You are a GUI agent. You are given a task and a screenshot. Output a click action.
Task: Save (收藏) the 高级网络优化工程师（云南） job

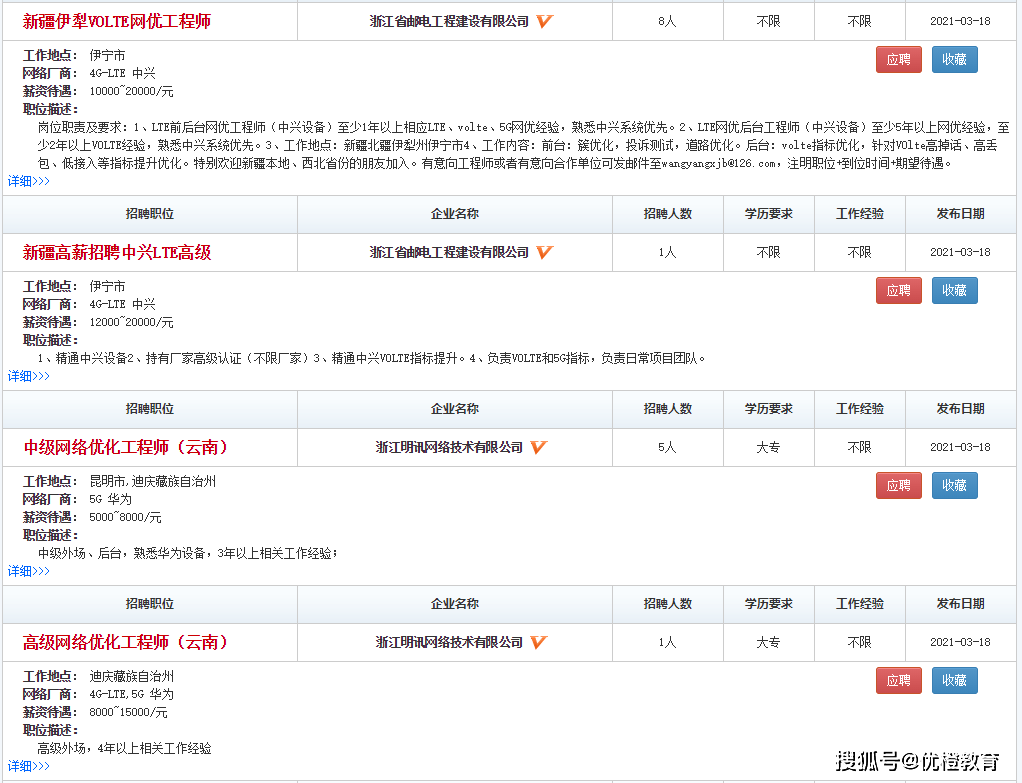tap(955, 680)
